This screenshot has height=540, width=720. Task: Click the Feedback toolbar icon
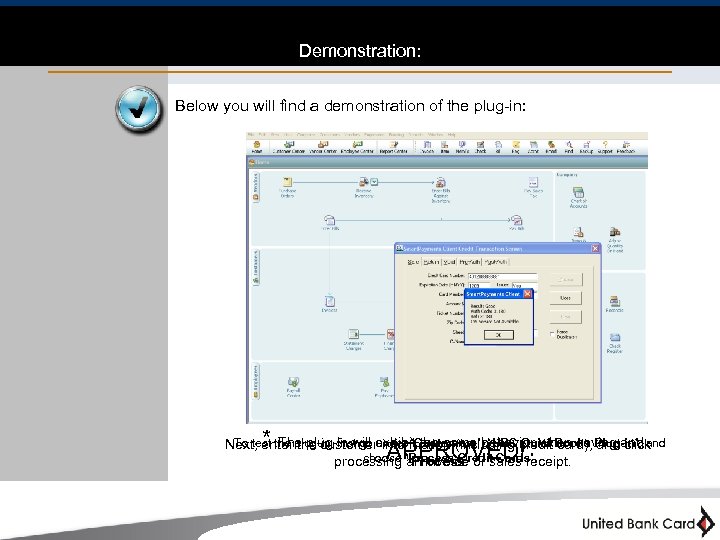626,147
